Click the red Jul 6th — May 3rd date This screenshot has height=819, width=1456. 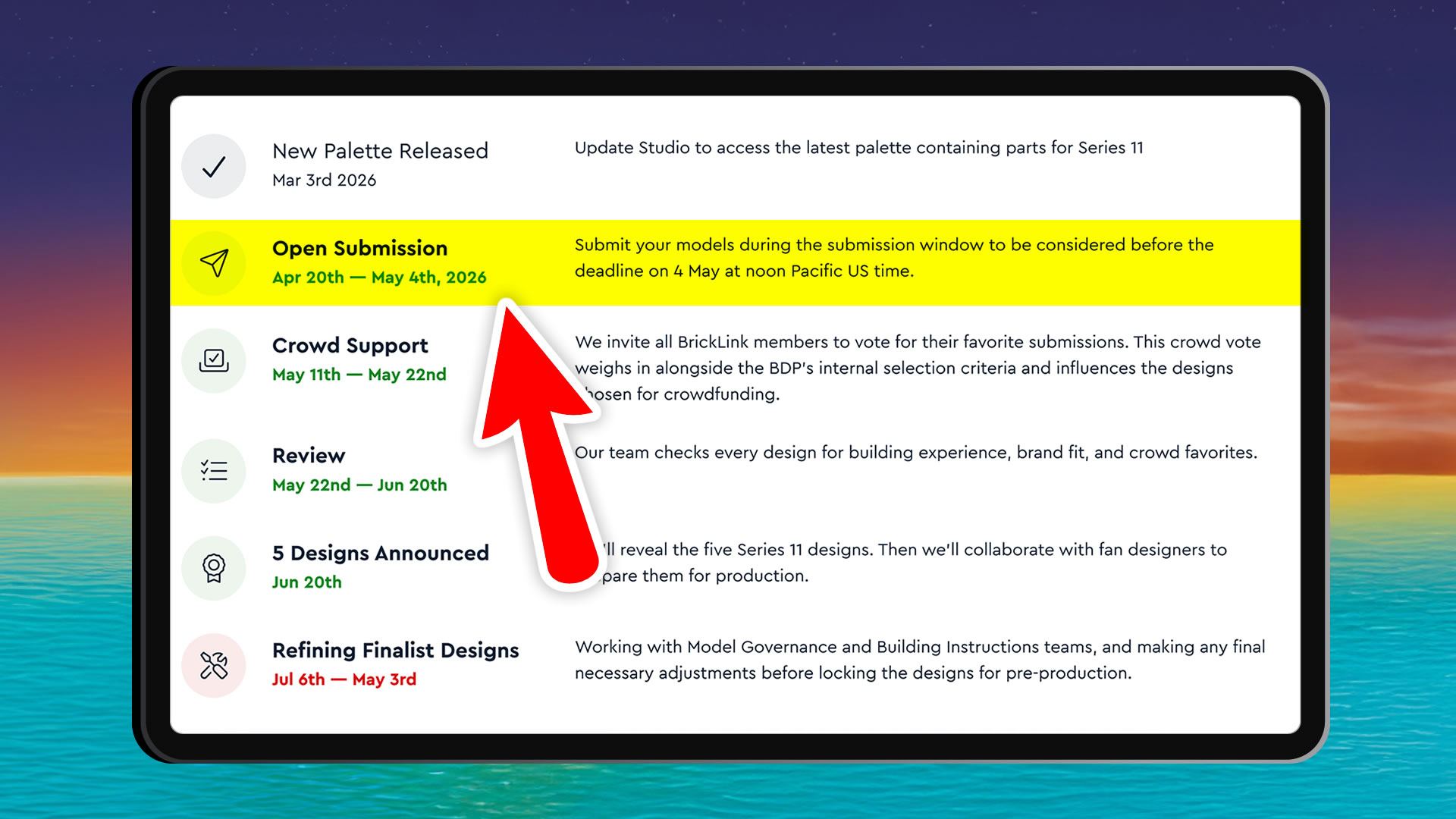coord(344,679)
